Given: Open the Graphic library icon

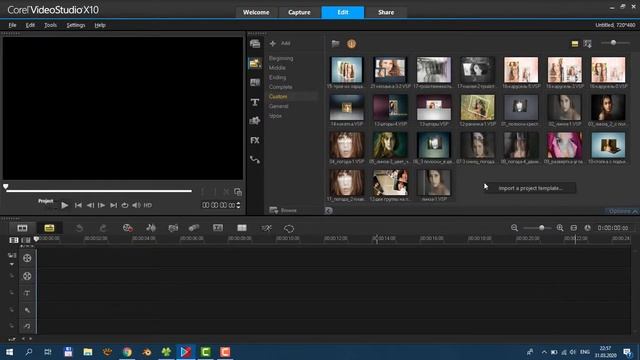Looking at the screenshot, I should 255,121.
